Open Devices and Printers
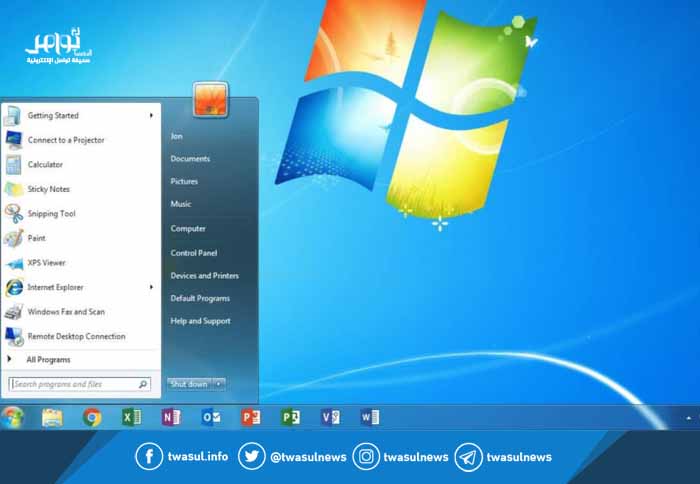The height and width of the screenshot is (484, 700). 204,275
